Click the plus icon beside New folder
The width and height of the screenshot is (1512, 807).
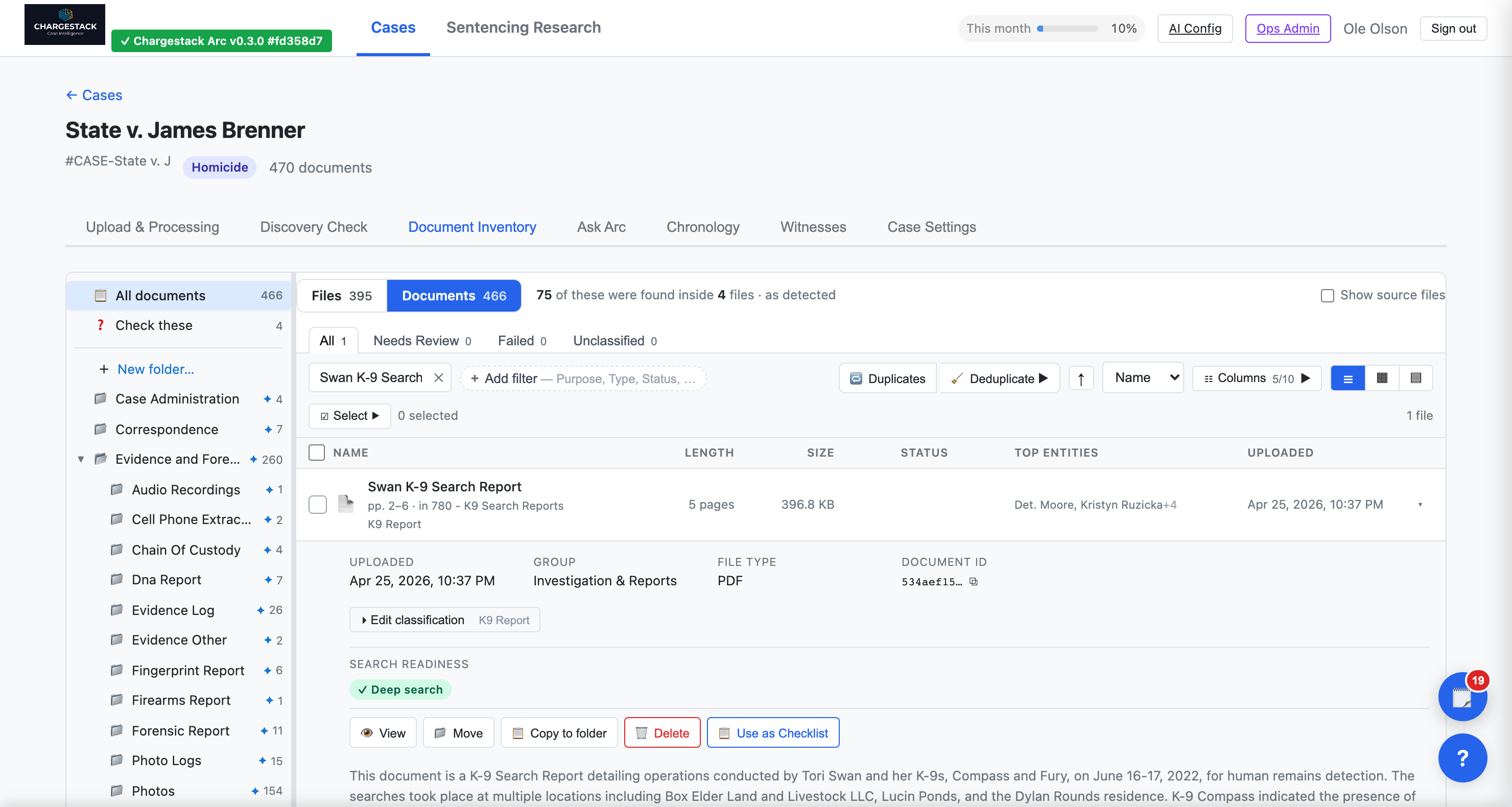point(104,369)
